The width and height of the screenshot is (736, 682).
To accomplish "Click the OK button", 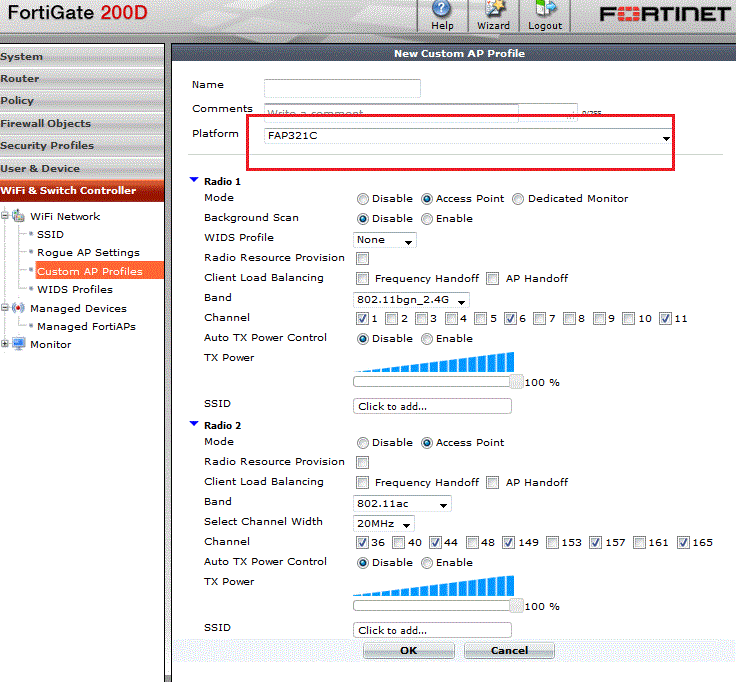I will click(408, 651).
